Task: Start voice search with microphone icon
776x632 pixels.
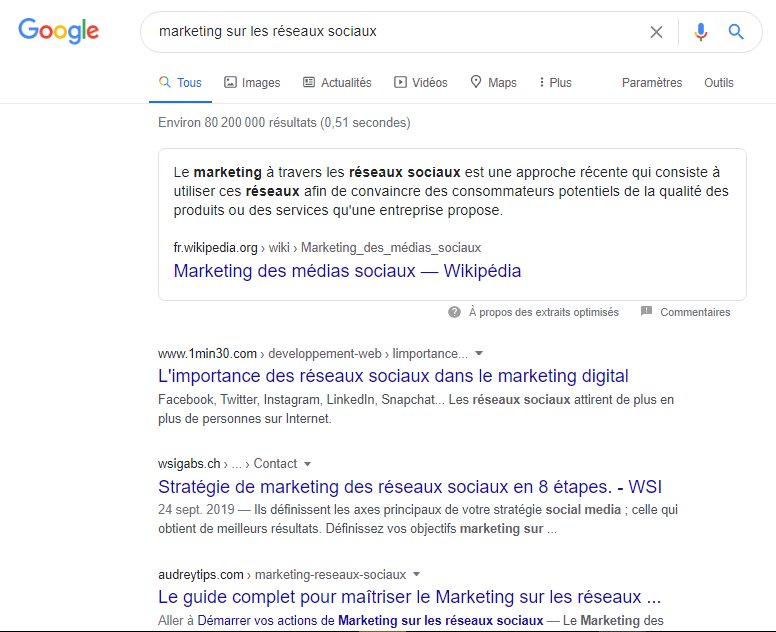Action: 700,32
